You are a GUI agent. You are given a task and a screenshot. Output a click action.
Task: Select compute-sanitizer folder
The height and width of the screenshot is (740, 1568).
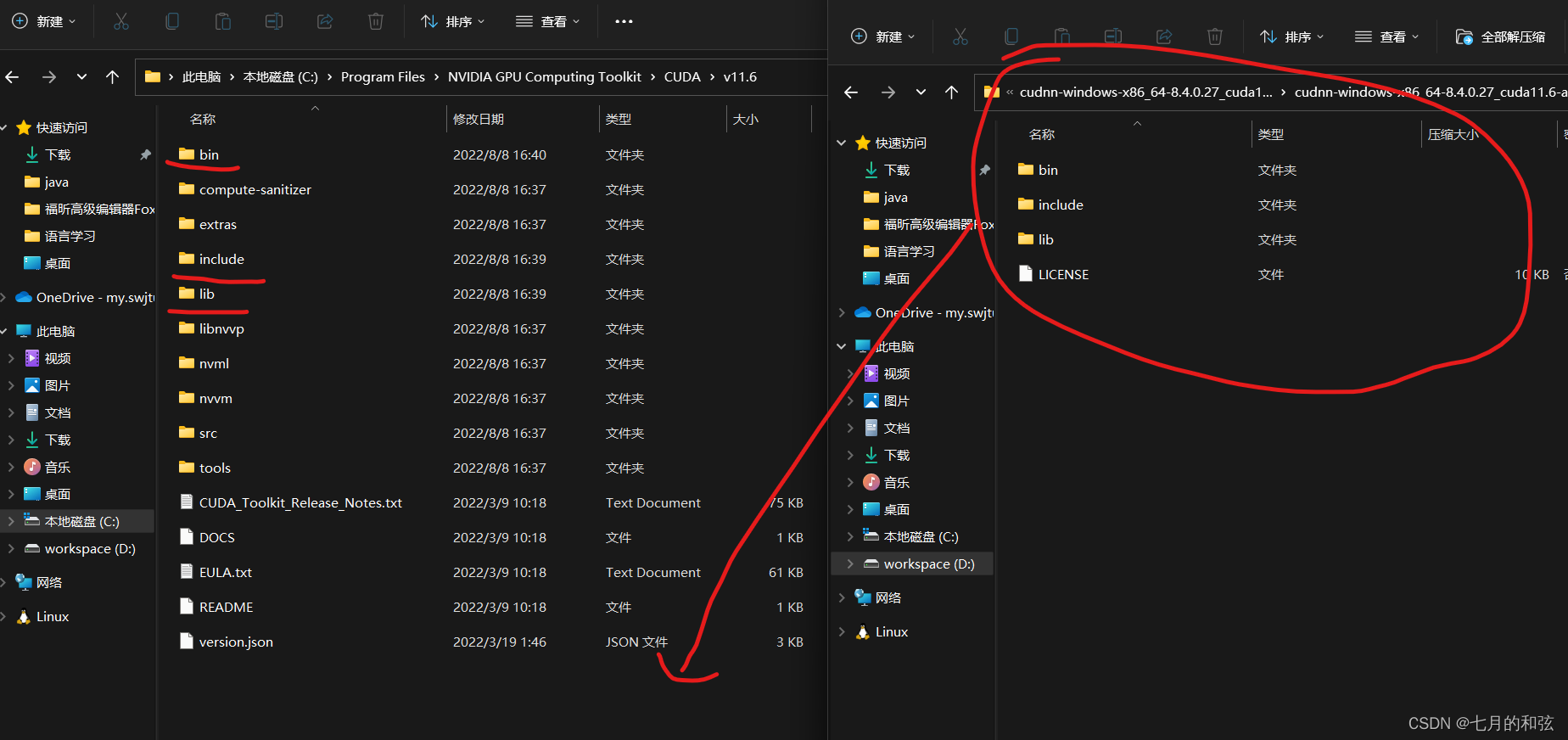[x=255, y=189]
